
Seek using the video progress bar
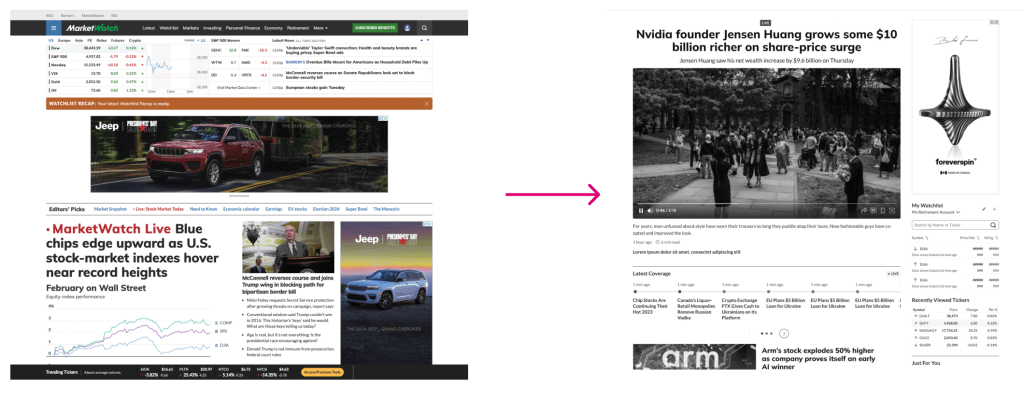tap(760, 203)
